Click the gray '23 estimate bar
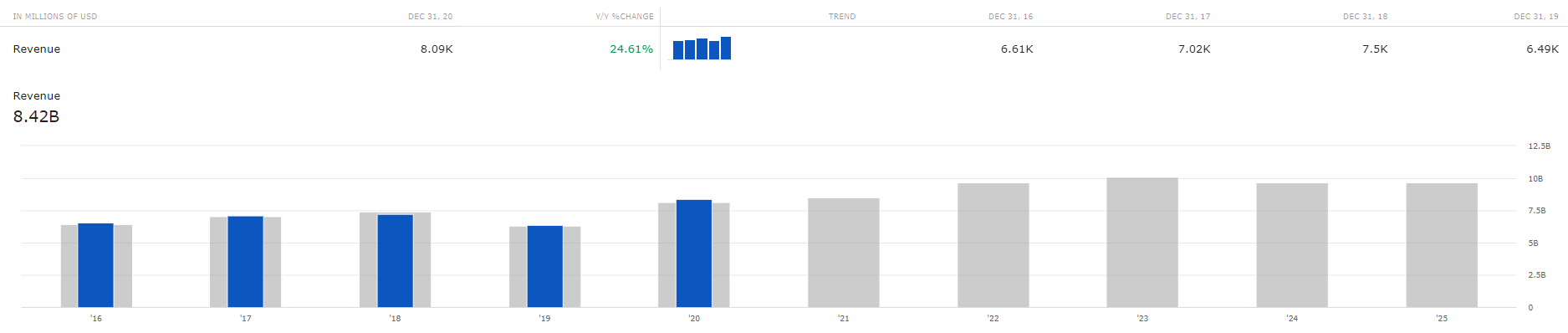The image size is (1568, 333). coord(1142,243)
